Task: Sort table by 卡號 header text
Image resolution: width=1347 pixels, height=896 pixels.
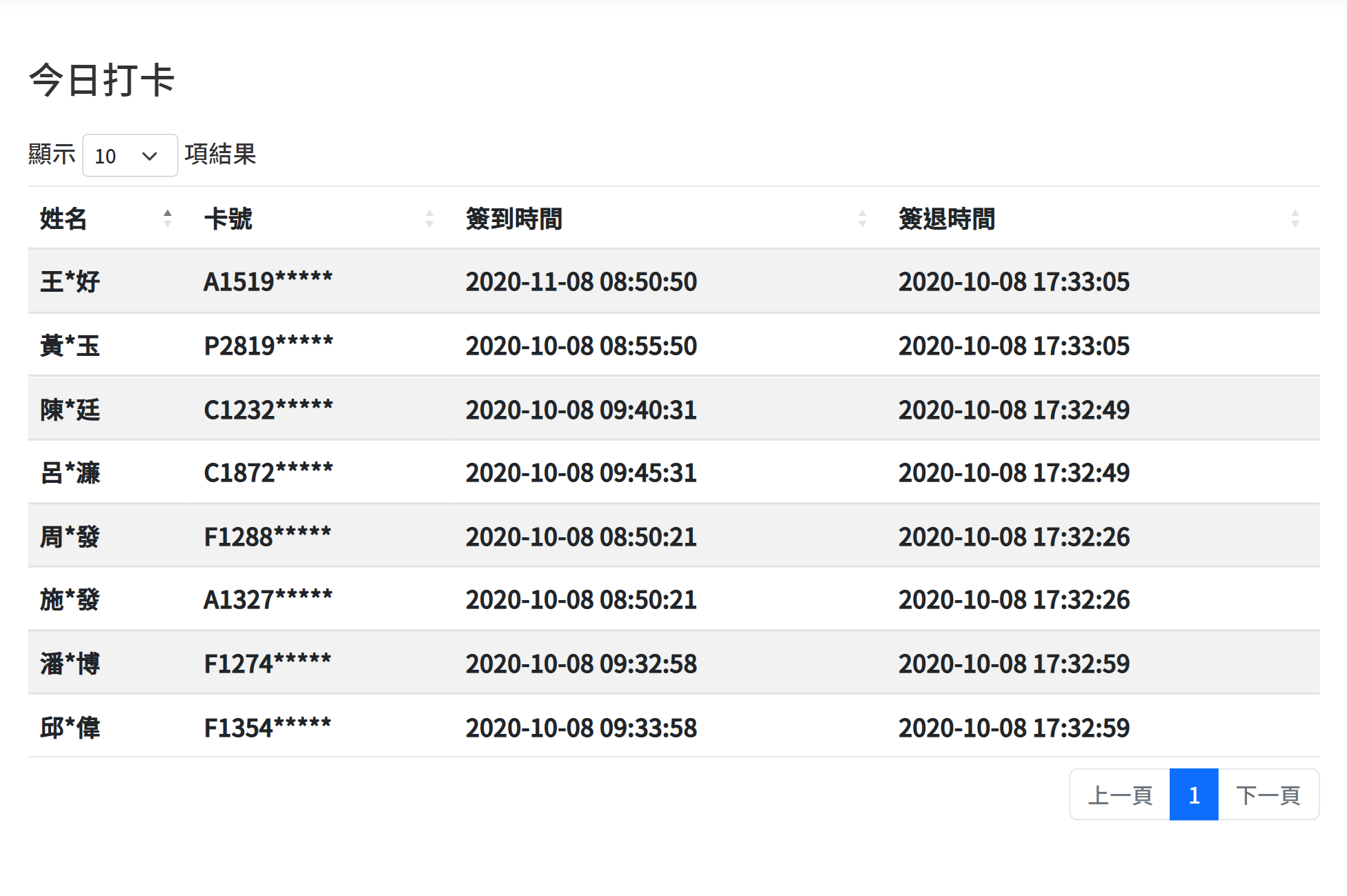Action: 228,219
